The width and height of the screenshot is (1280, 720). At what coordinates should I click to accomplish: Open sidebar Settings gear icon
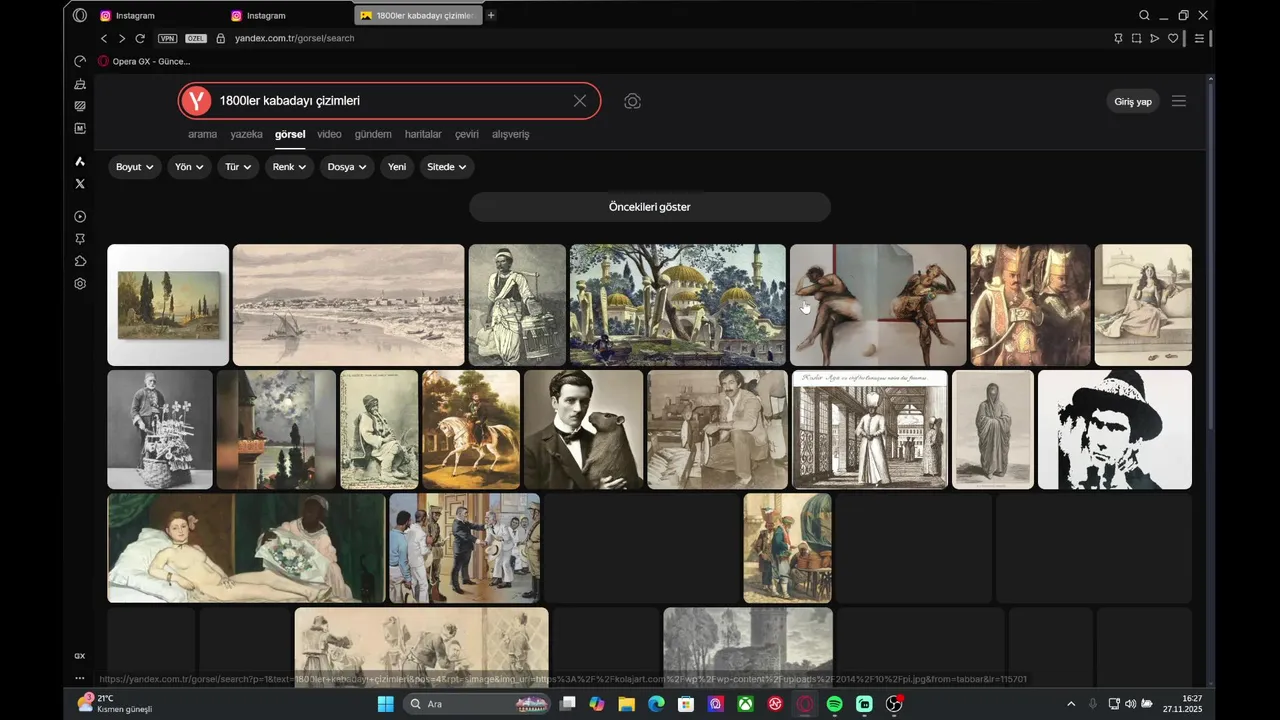(80, 283)
